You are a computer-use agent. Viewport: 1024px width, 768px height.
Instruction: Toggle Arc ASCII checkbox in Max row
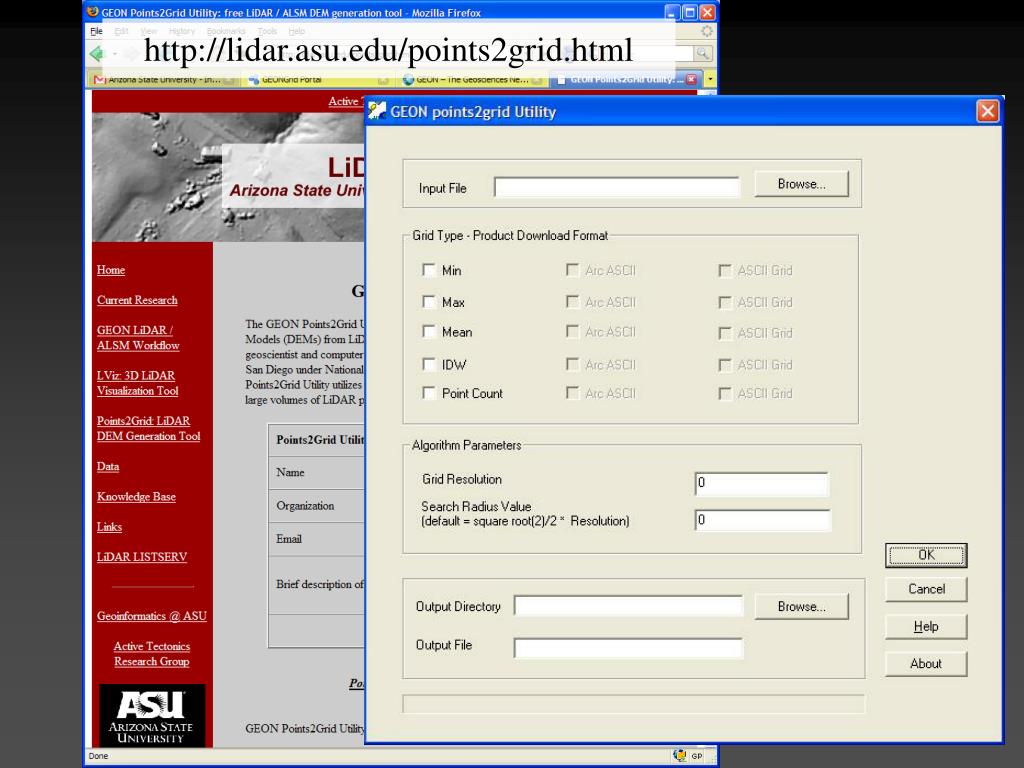573,302
